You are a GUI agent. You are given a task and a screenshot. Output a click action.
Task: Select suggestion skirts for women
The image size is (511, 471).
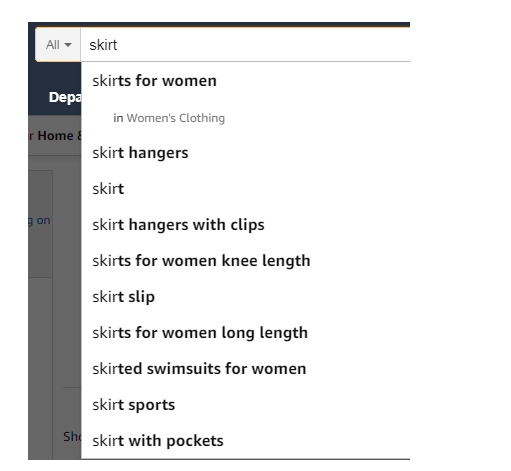tap(245, 81)
